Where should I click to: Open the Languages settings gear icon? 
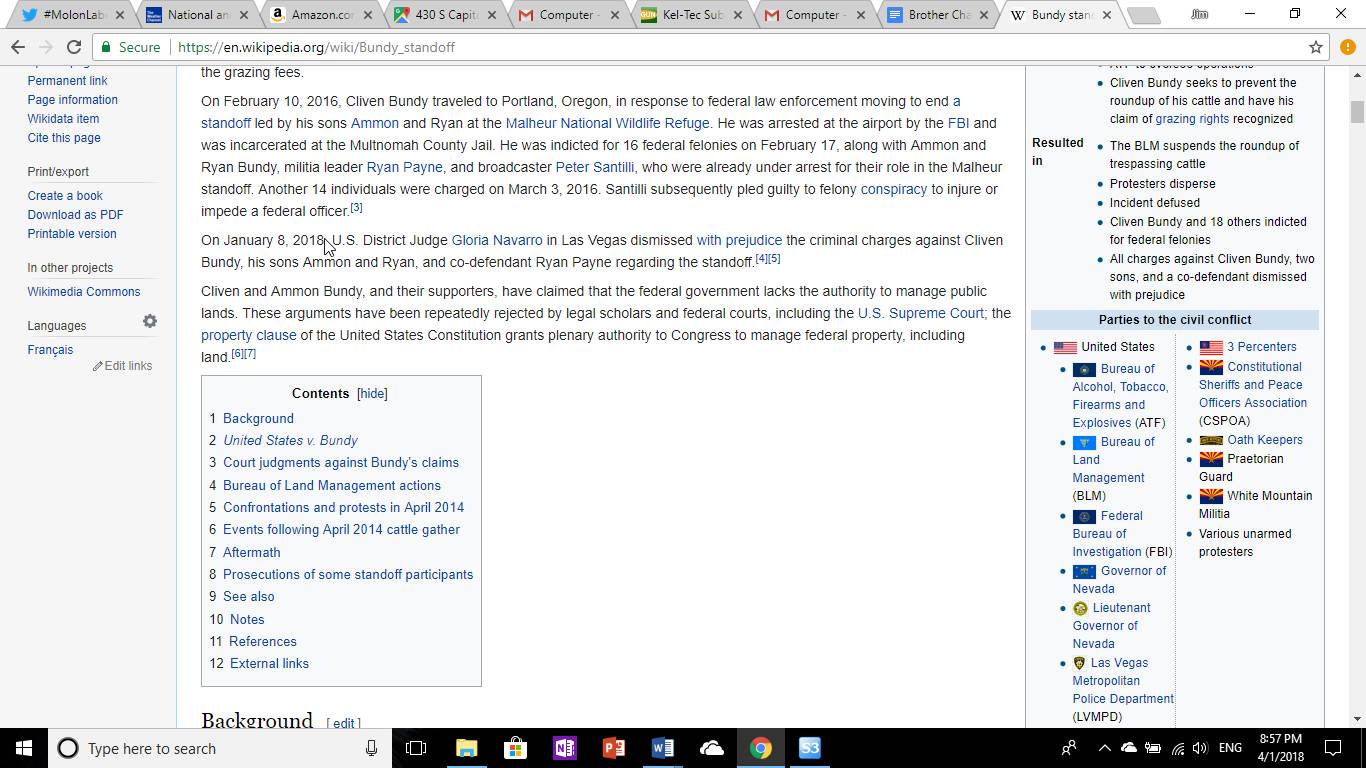pyautogui.click(x=150, y=321)
